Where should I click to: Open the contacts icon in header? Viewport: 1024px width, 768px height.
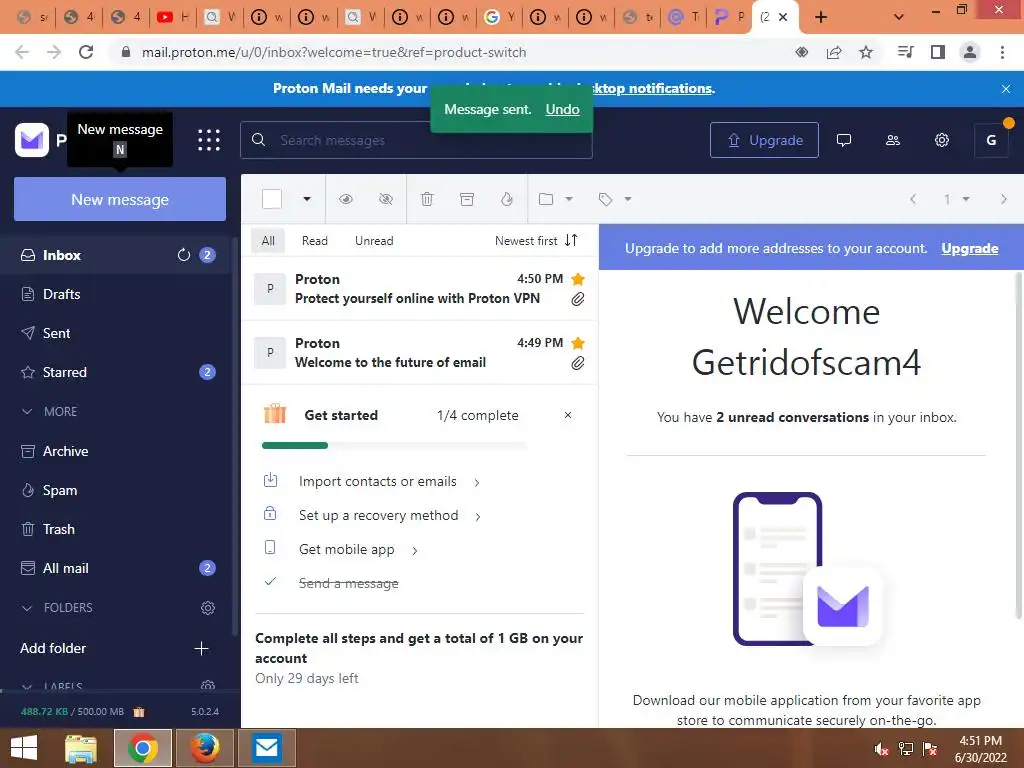(x=893, y=140)
